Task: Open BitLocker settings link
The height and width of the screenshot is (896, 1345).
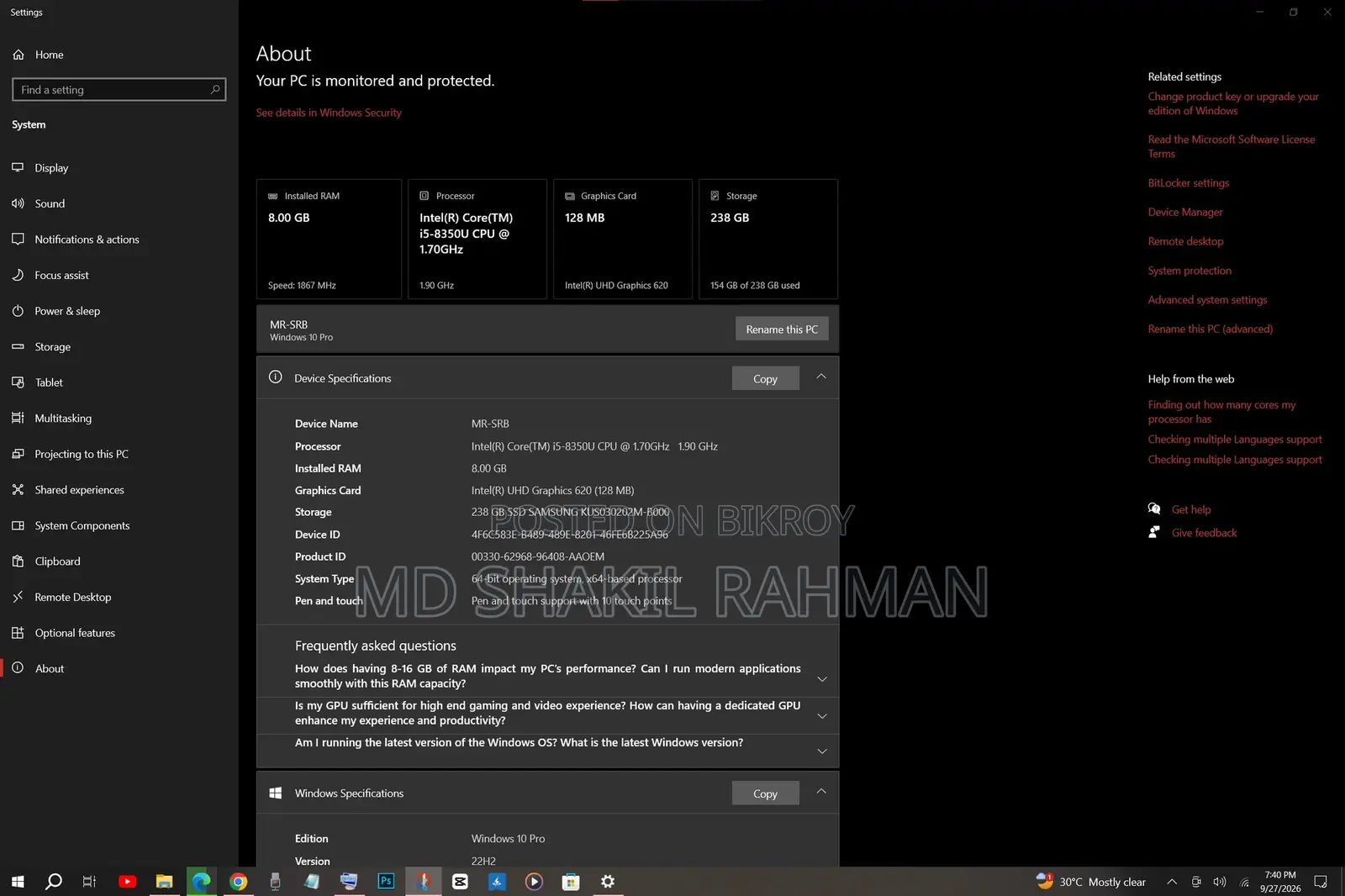Action: [1188, 183]
